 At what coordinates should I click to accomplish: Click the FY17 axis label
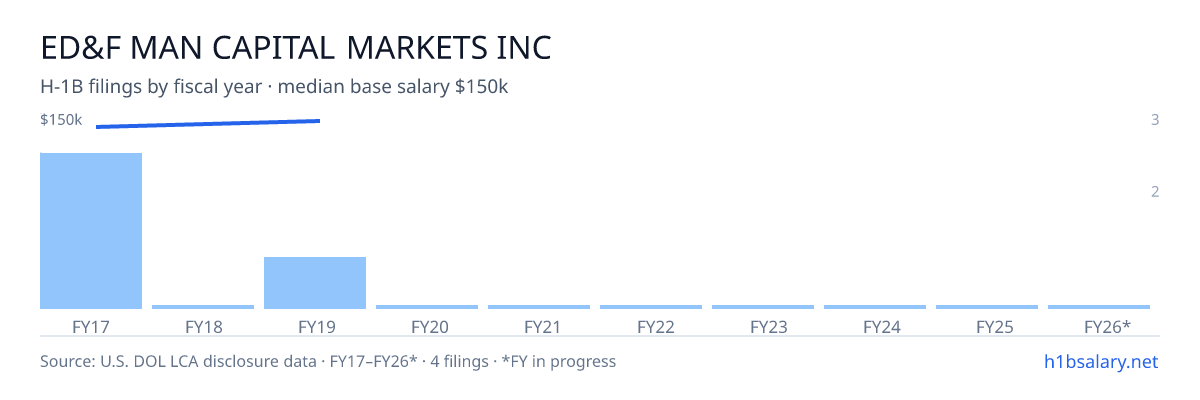click(x=91, y=326)
